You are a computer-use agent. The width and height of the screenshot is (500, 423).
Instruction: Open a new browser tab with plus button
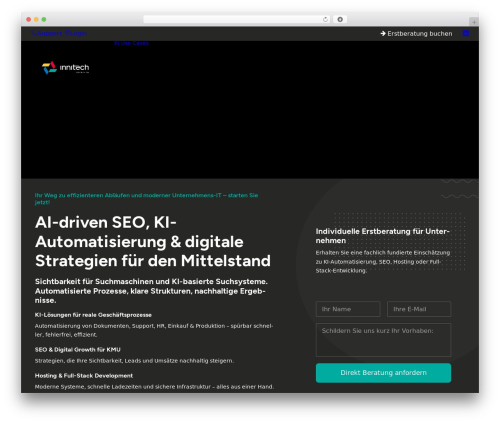point(474,22)
